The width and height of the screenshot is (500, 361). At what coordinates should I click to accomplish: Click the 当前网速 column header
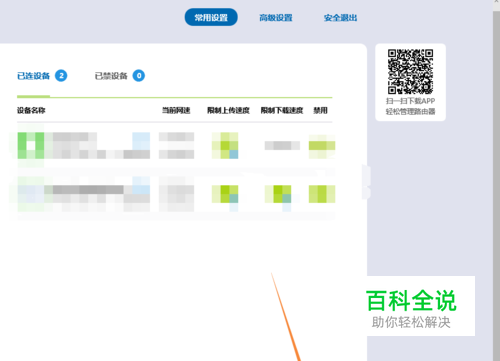pos(176,110)
